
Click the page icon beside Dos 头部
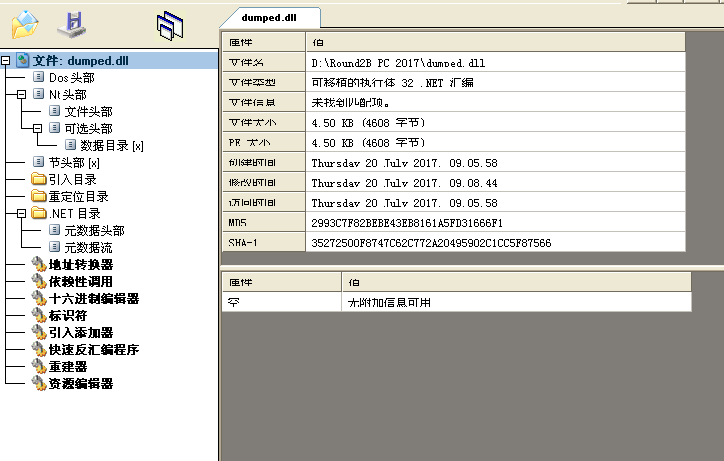(39, 77)
